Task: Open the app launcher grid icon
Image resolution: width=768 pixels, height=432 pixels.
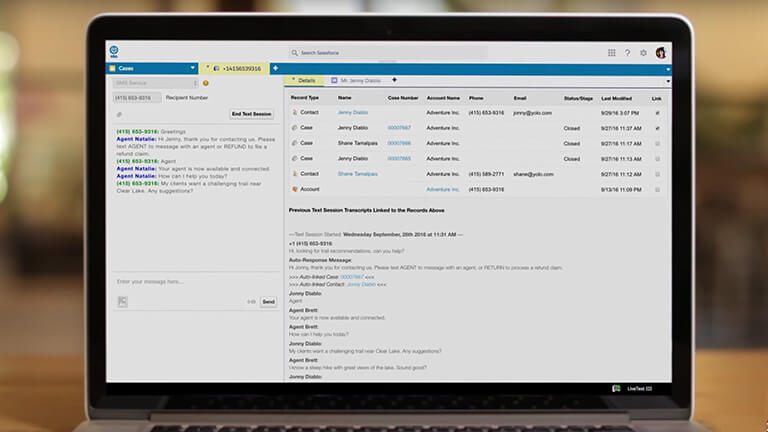Action: point(611,53)
